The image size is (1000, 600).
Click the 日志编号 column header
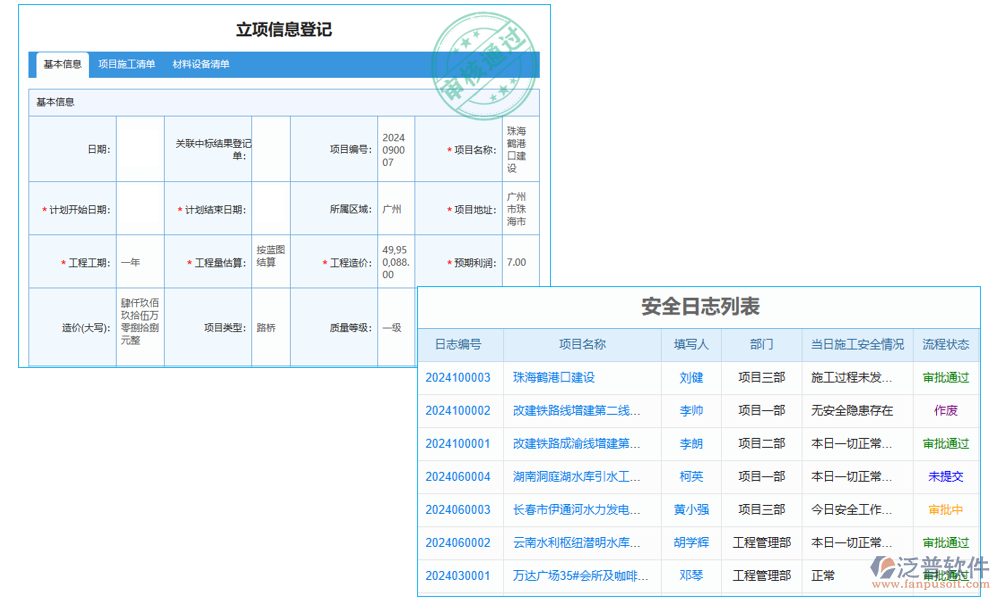click(x=459, y=344)
